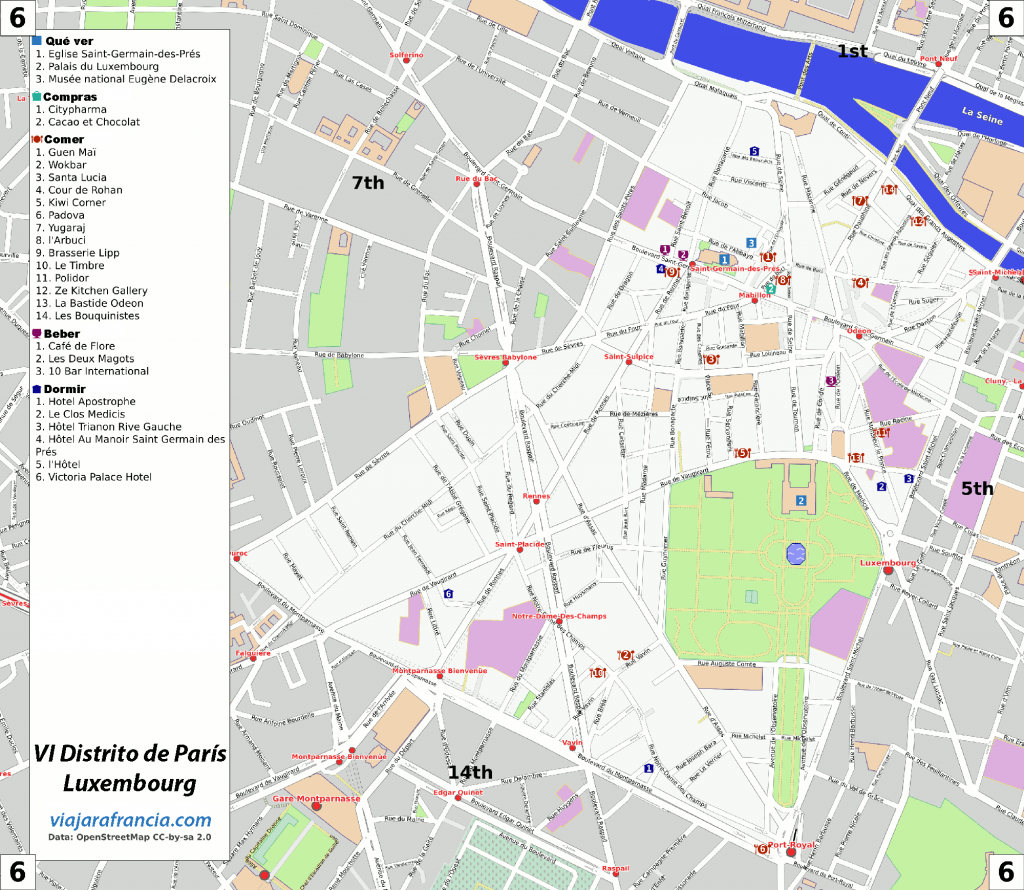
Task: Click the purple "1" Café de Flore marker
Action: [x=665, y=248]
